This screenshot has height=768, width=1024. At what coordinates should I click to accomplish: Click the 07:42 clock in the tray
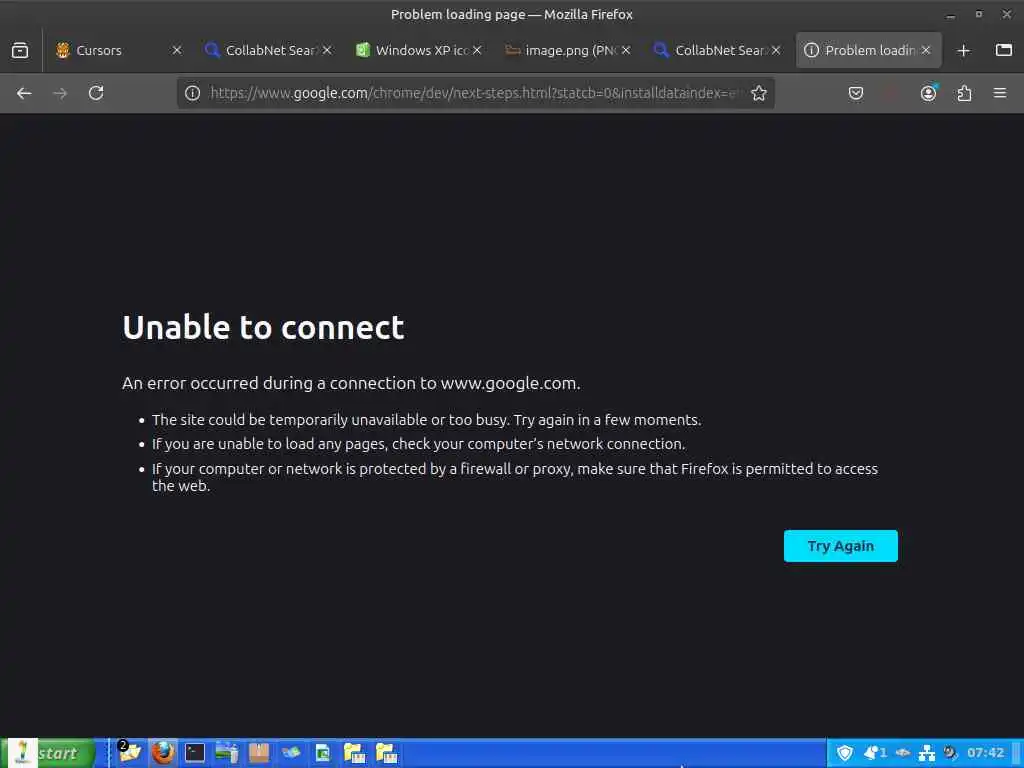tap(985, 753)
